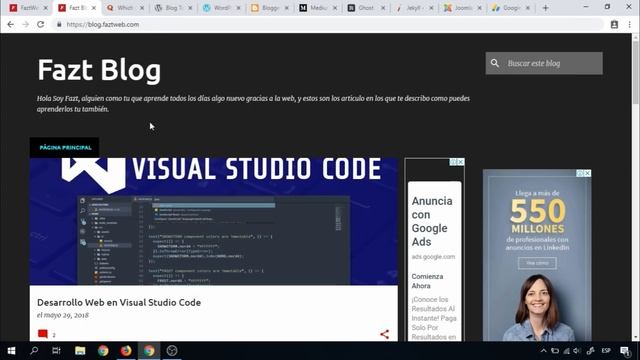Click the magnifier icon in blog search
Screen dimensions: 640x360
coord(495,63)
